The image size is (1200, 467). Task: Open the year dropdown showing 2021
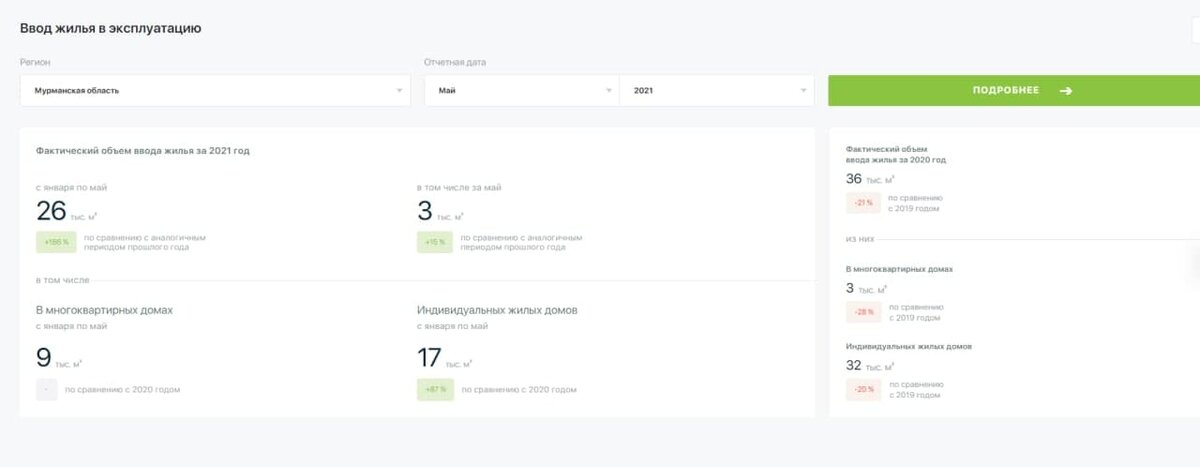[717, 90]
